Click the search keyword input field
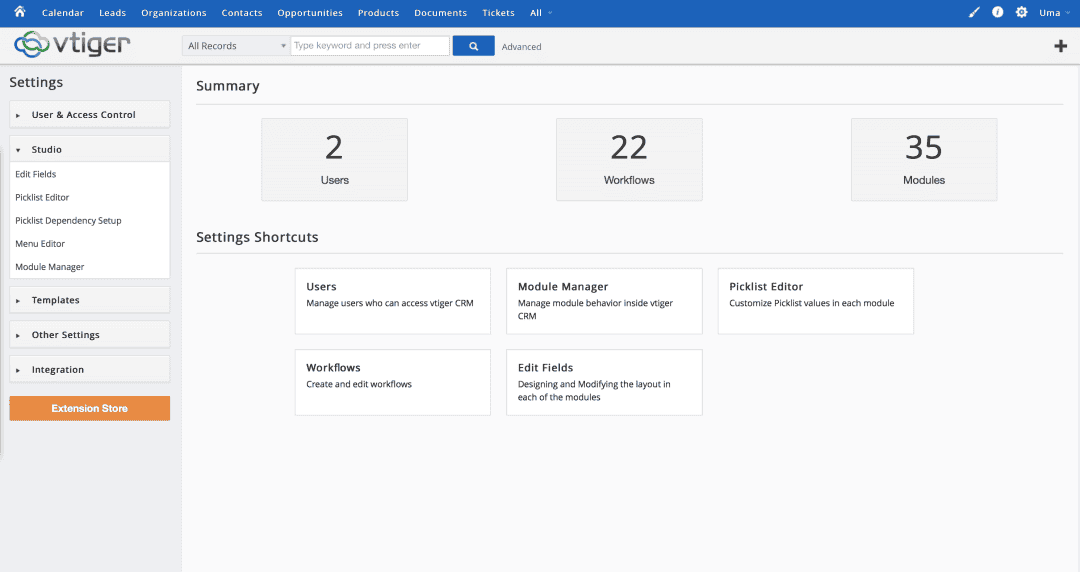The image size is (1080, 572). pyautogui.click(x=369, y=46)
